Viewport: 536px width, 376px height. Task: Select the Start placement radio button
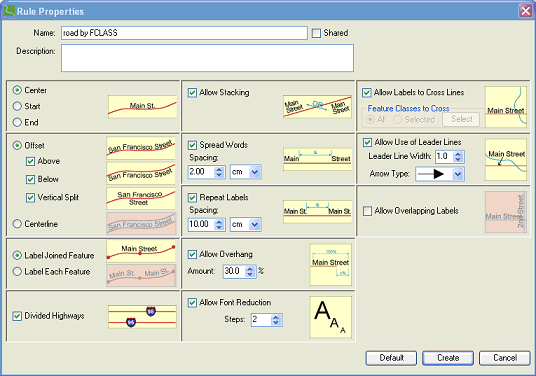[17, 106]
